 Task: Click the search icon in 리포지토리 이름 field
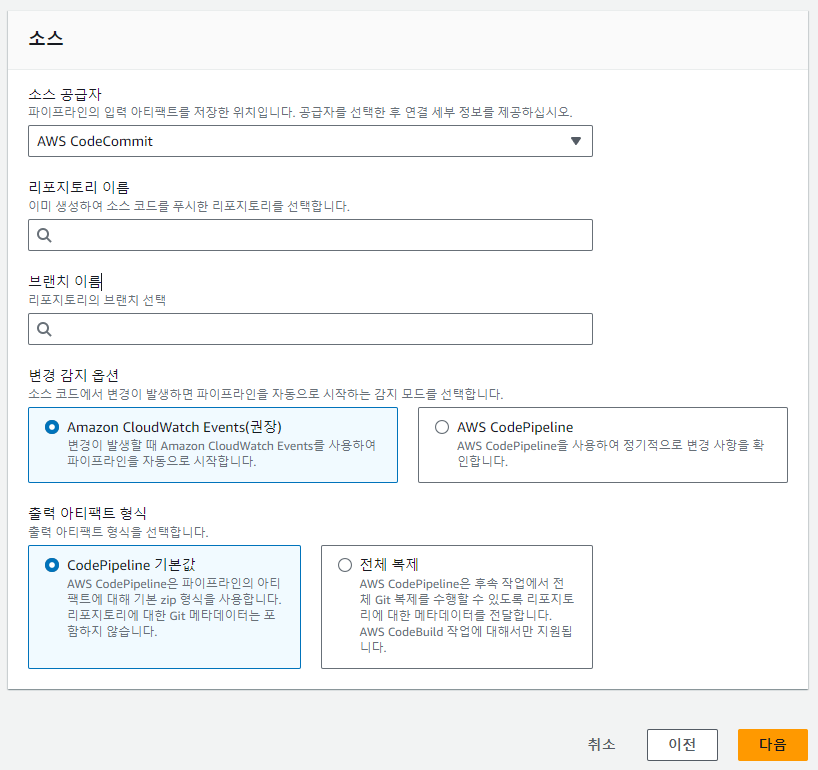click(x=44, y=235)
